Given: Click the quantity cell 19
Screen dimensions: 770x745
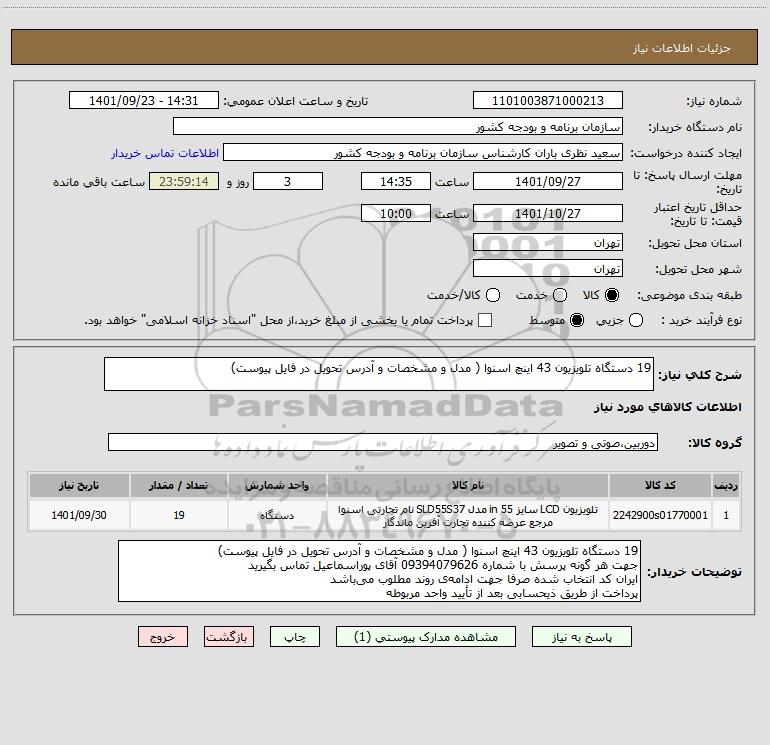Looking at the screenshot, I should click(178, 515).
